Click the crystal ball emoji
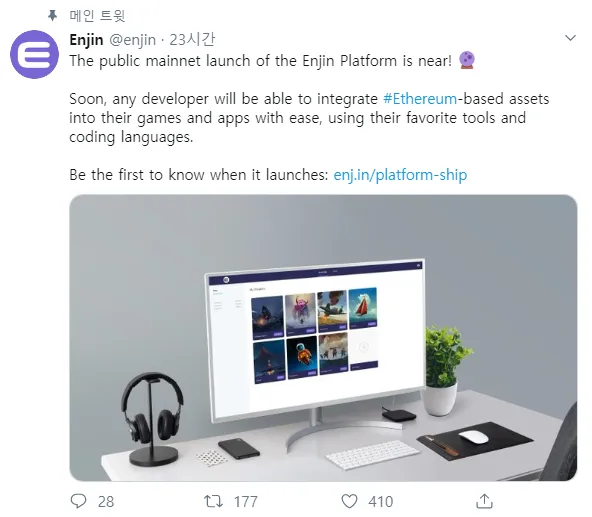Screen dimensions: 592x517 (467, 60)
